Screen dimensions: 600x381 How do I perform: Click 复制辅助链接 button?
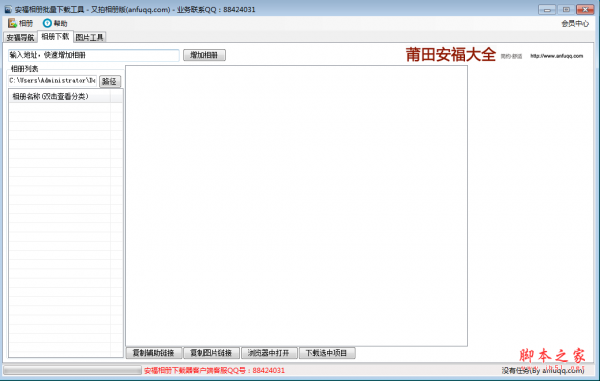pyautogui.click(x=153, y=353)
